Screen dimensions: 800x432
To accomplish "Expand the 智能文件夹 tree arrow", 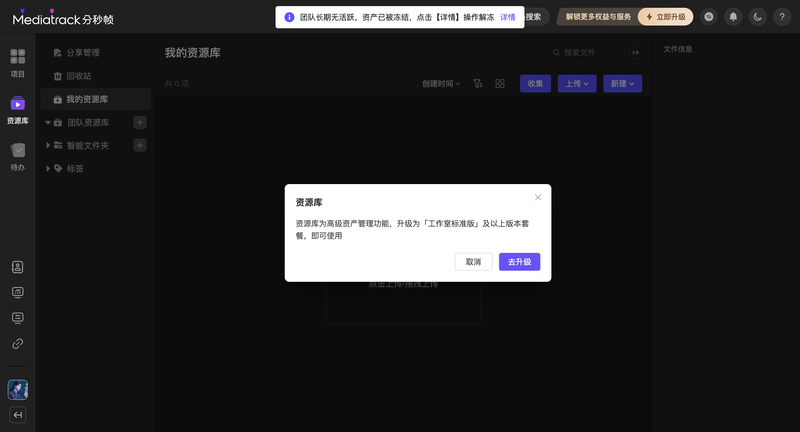I will [48, 145].
